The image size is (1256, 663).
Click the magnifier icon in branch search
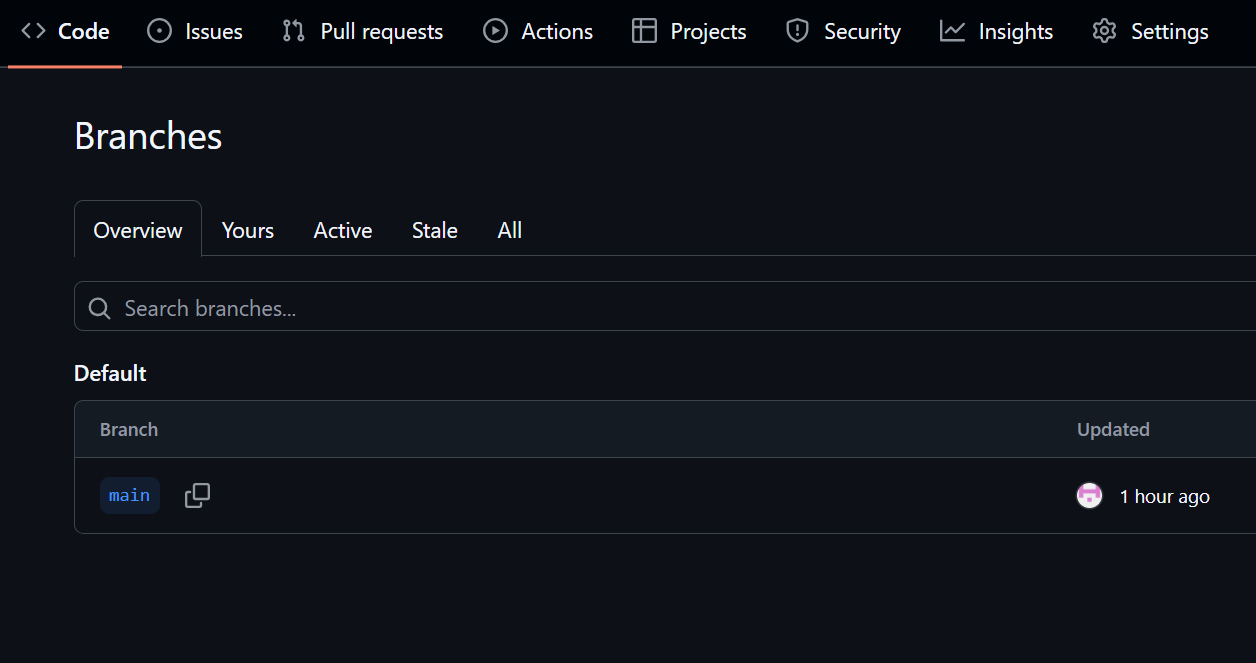[x=99, y=308]
